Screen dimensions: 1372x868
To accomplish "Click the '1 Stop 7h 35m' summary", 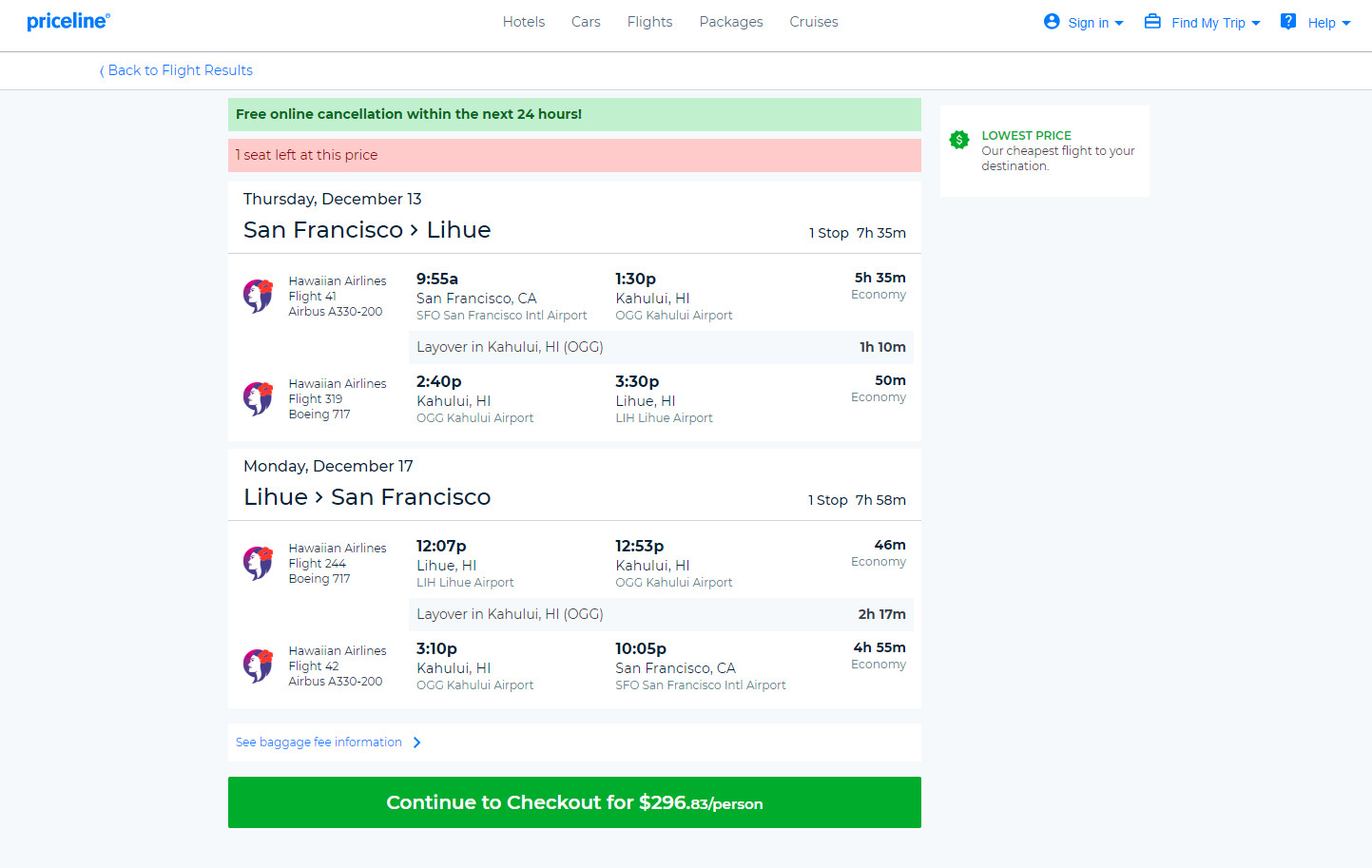I will pos(858,233).
